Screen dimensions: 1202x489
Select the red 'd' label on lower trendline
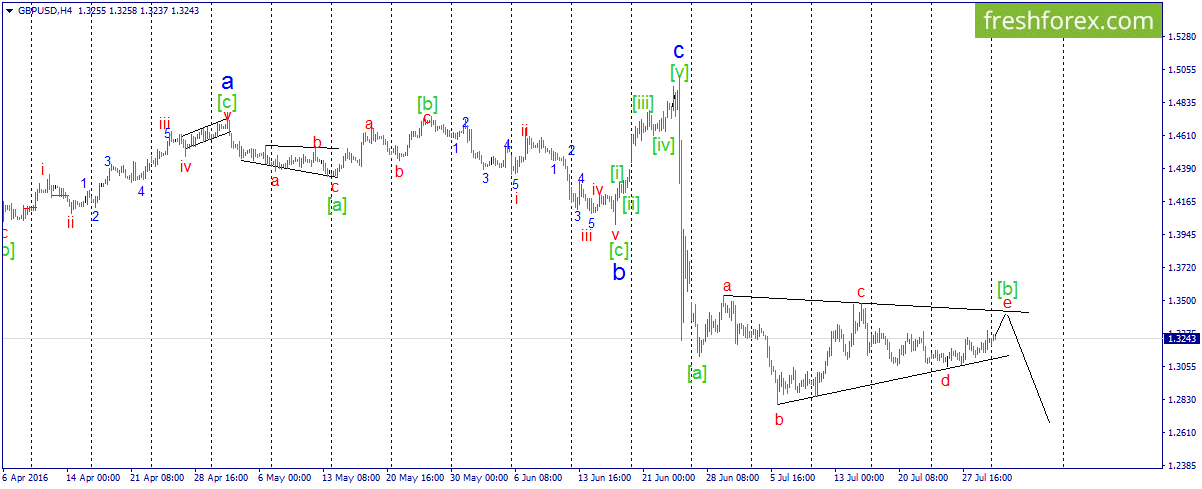946,381
